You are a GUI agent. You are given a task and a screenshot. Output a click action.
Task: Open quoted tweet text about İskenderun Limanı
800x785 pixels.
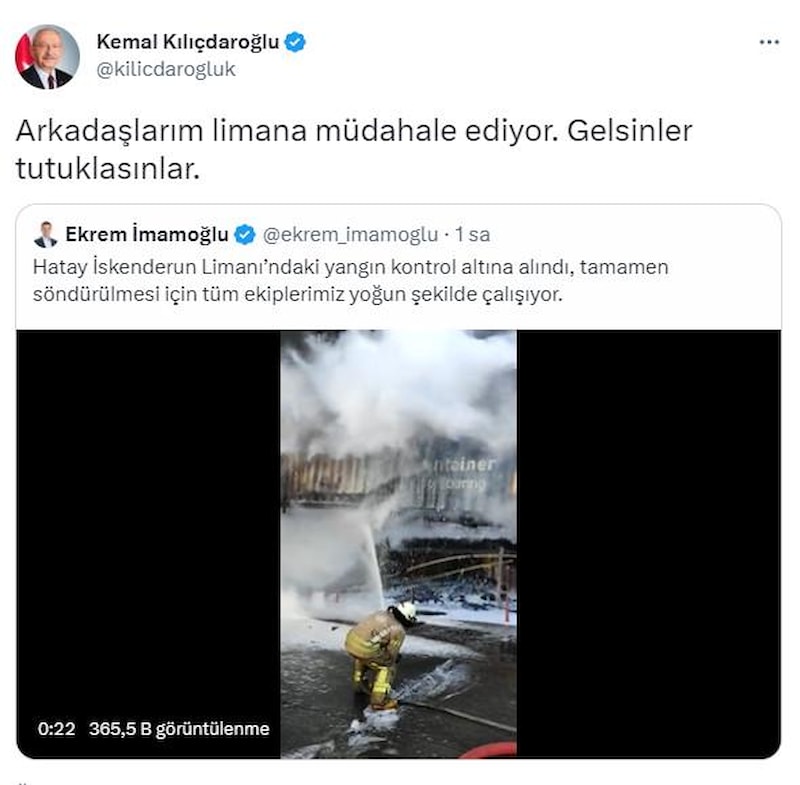351,281
